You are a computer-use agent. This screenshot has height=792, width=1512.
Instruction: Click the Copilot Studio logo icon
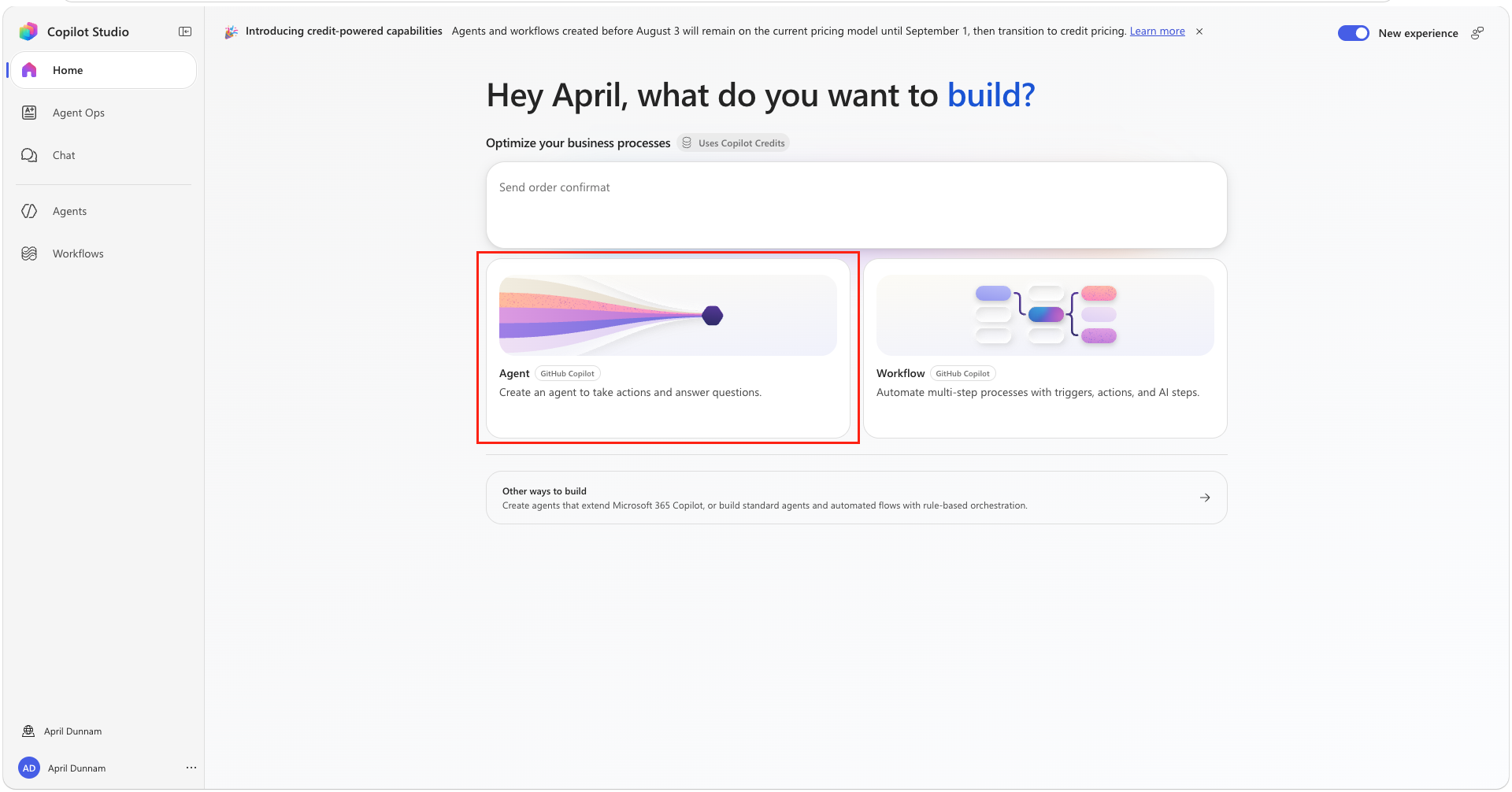(x=28, y=31)
